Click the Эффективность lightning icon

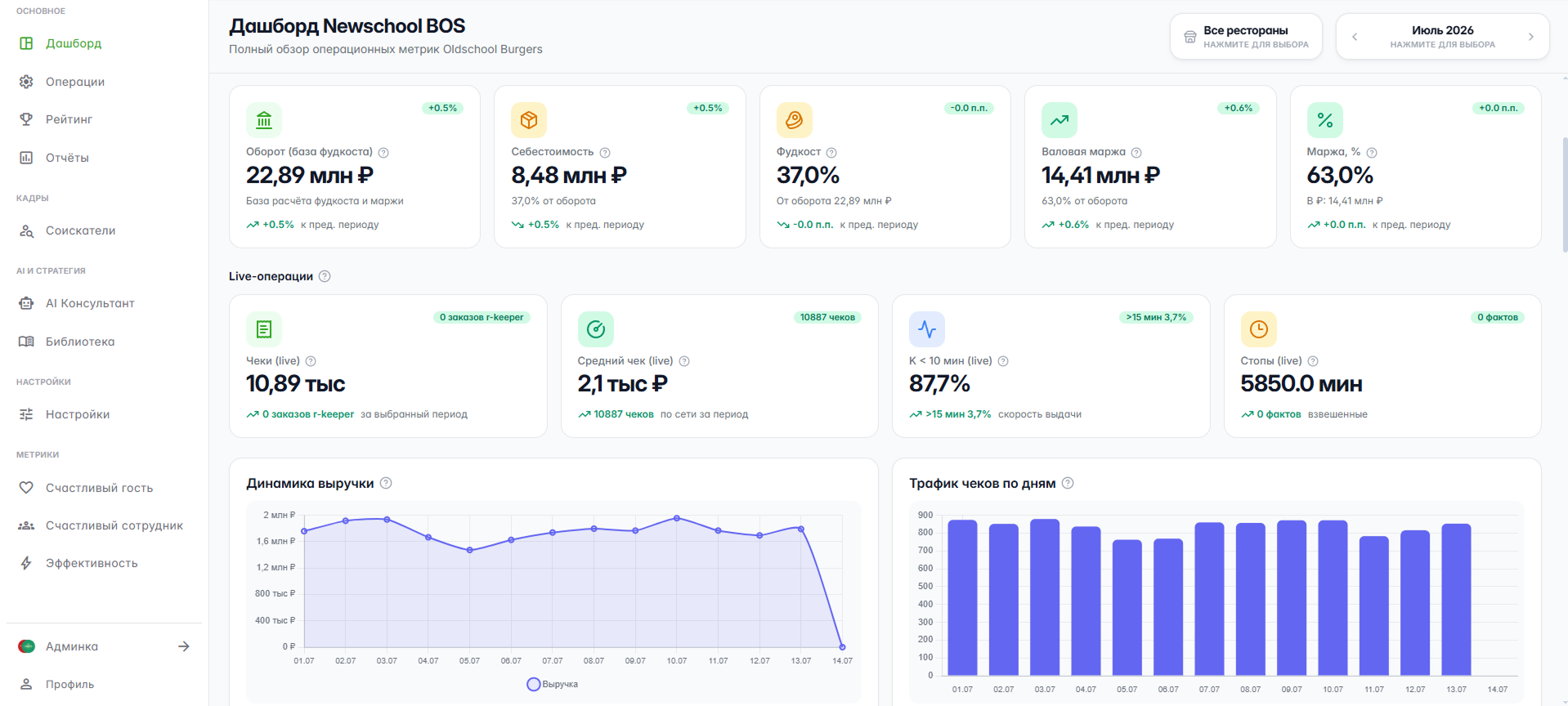tap(26, 563)
